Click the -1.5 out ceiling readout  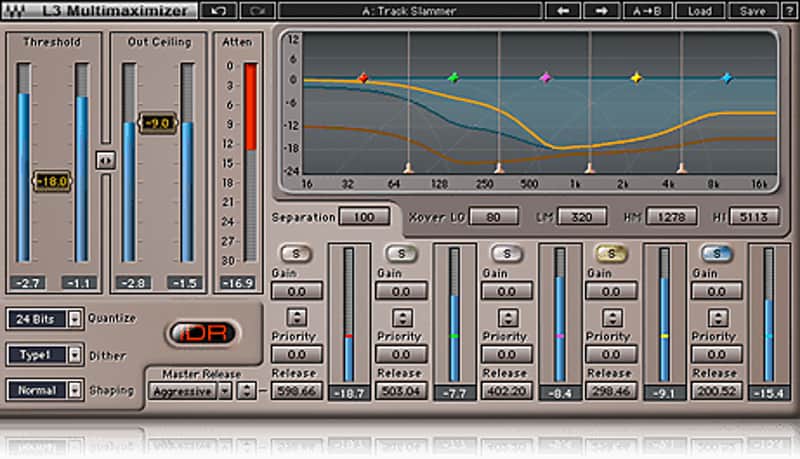[184, 283]
